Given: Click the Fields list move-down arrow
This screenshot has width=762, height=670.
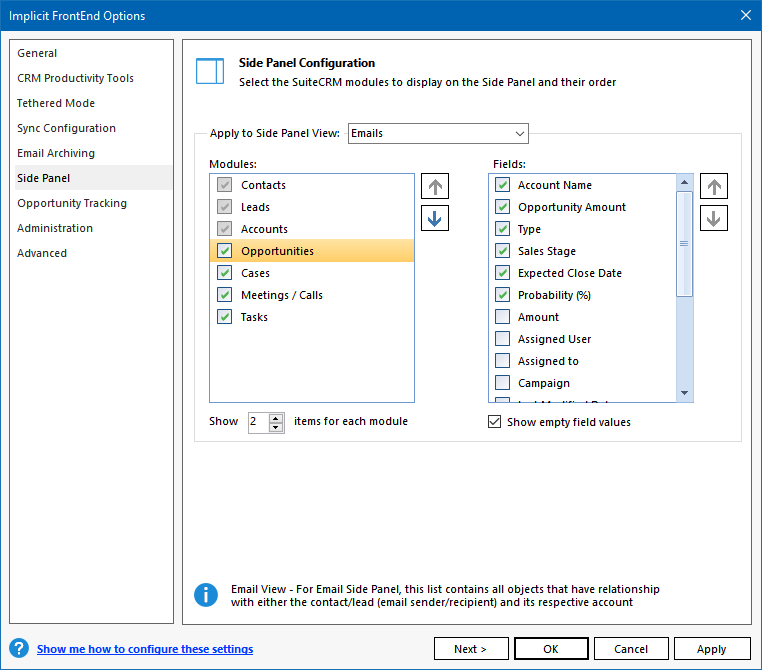Looking at the screenshot, I should tap(713, 218).
